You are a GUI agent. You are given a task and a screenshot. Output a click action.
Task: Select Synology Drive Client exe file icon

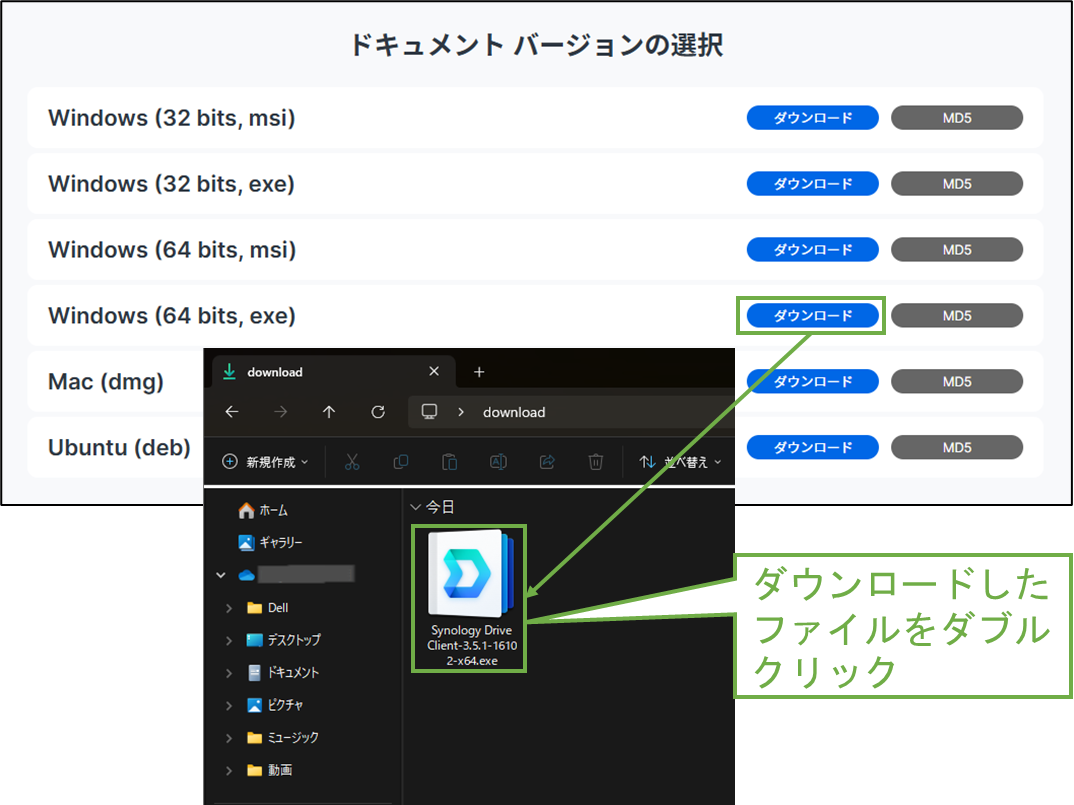470,574
